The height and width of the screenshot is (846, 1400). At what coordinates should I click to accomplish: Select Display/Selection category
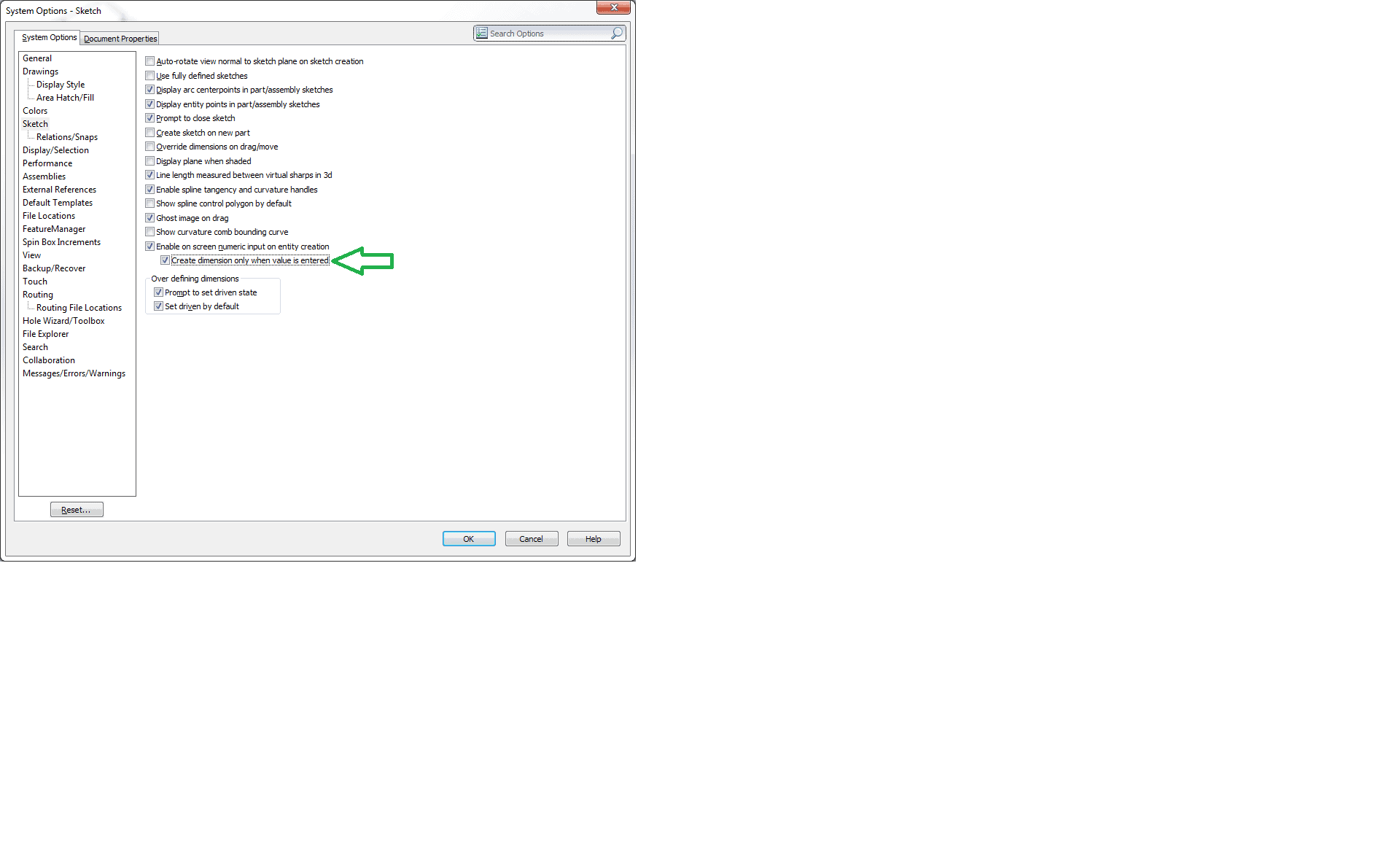coord(55,150)
